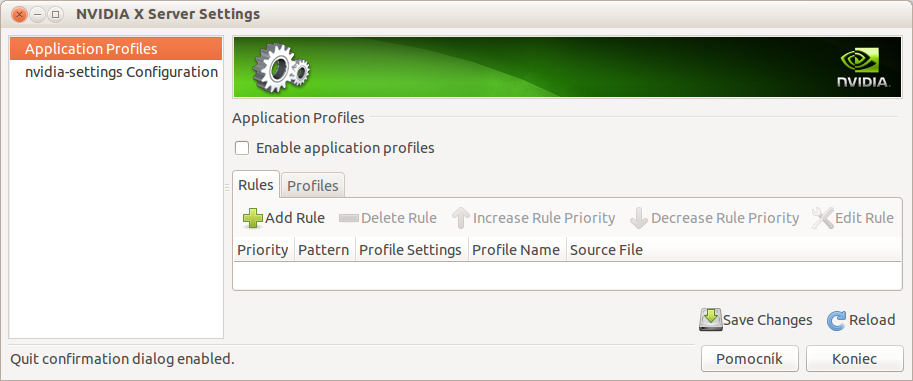Image resolution: width=913 pixels, height=381 pixels.
Task: Click the Profile Name column header
Action: pos(517,250)
